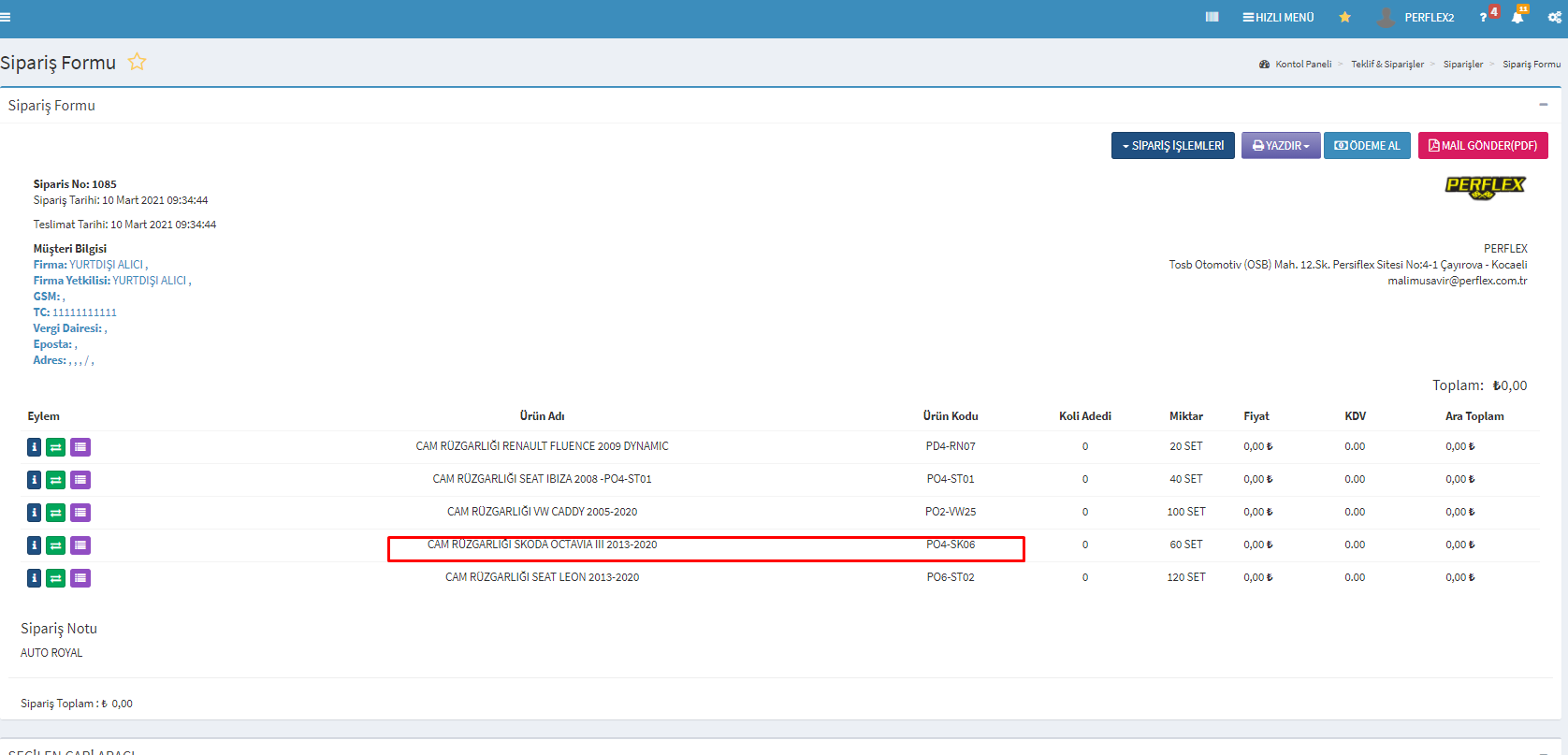Open the HIZLI MENÜ menu
Image resolution: width=1568 pixels, height=755 pixels.
(x=1278, y=17)
